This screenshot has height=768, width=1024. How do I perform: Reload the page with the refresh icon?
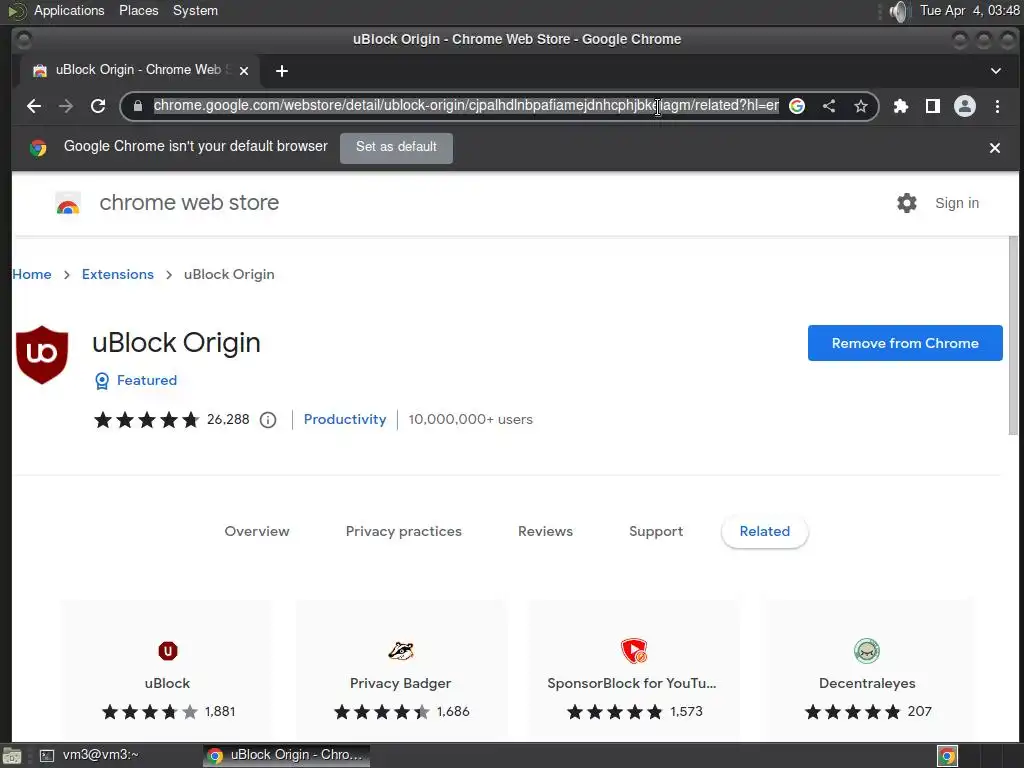point(98,106)
